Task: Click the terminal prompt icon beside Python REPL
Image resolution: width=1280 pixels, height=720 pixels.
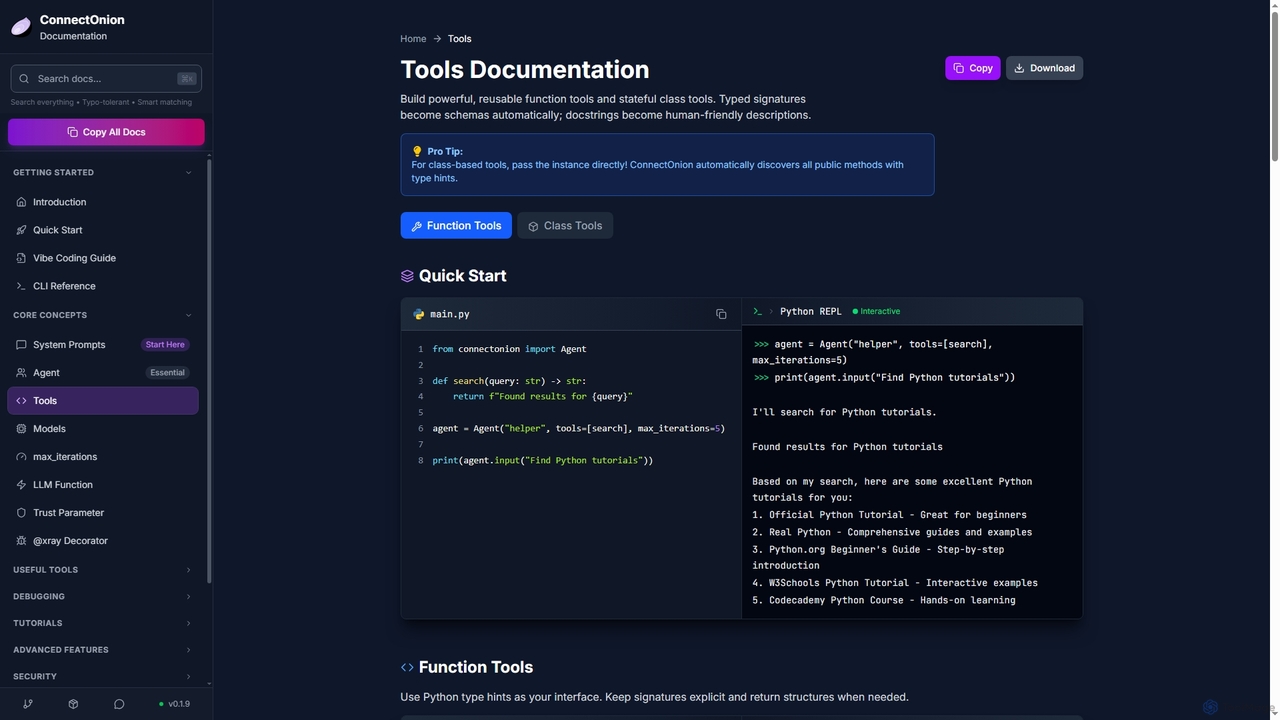Action: click(x=758, y=312)
